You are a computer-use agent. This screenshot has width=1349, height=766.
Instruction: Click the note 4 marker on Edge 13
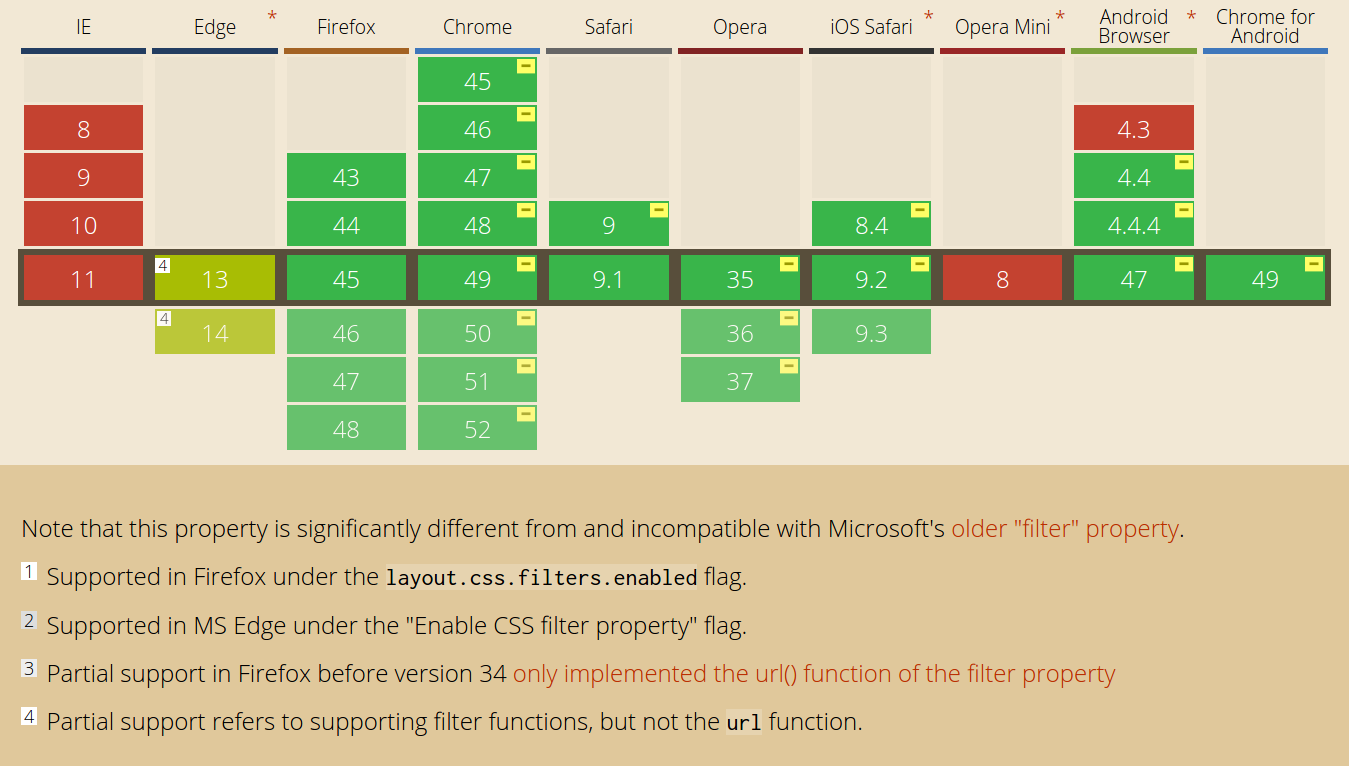pos(164,265)
